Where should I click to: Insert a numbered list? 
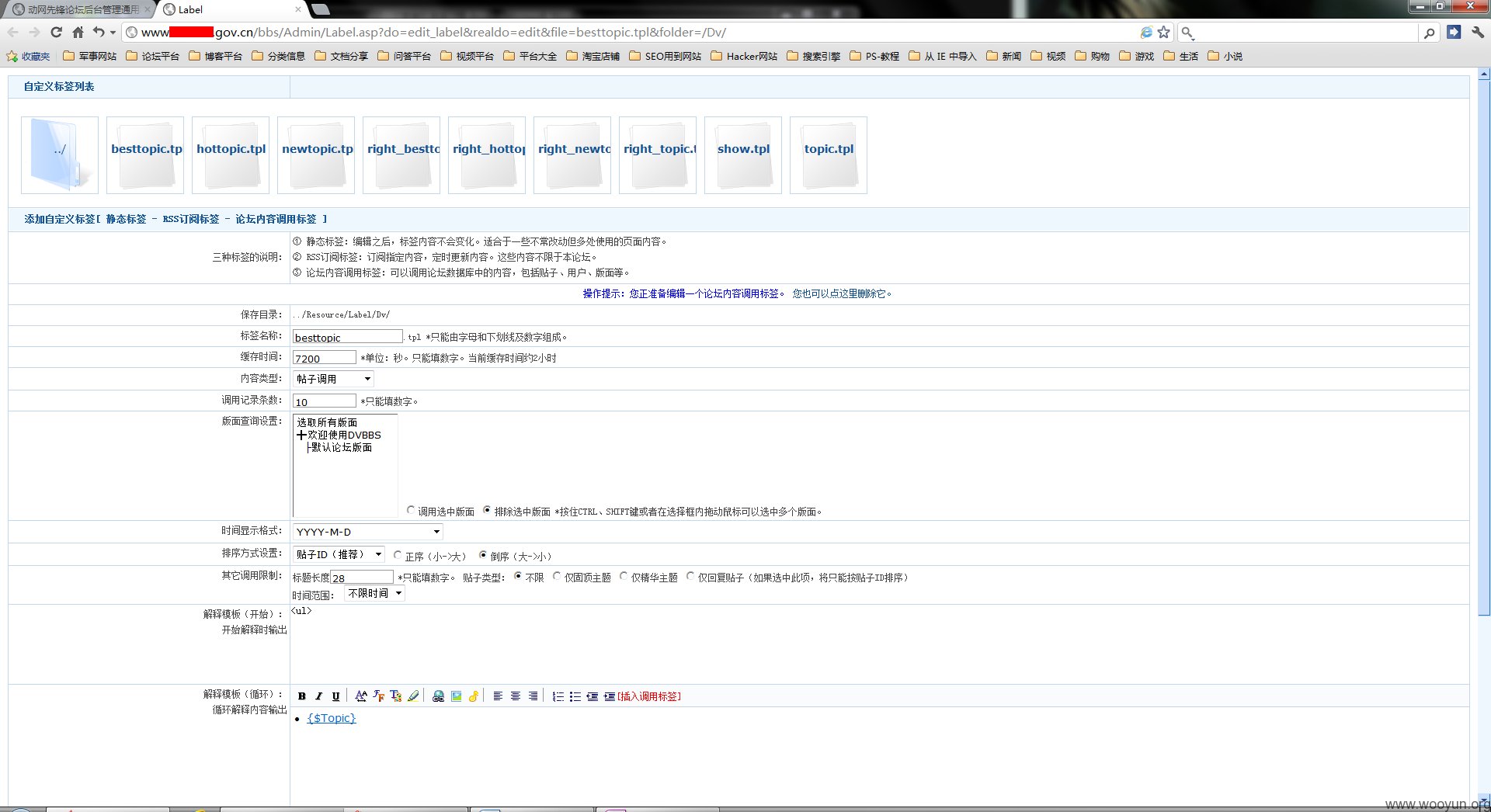tap(558, 696)
